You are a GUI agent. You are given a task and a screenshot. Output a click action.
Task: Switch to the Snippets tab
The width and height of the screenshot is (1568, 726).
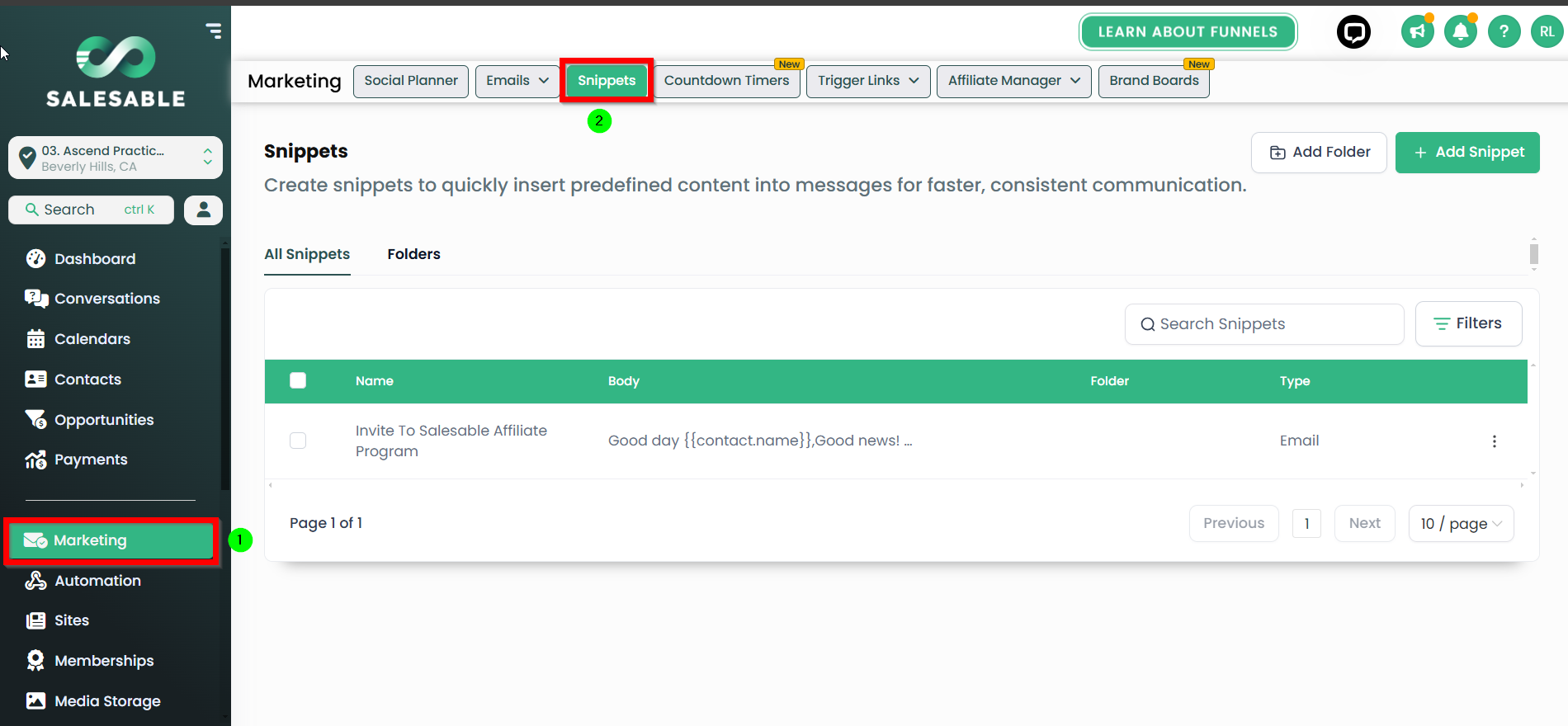tap(607, 81)
